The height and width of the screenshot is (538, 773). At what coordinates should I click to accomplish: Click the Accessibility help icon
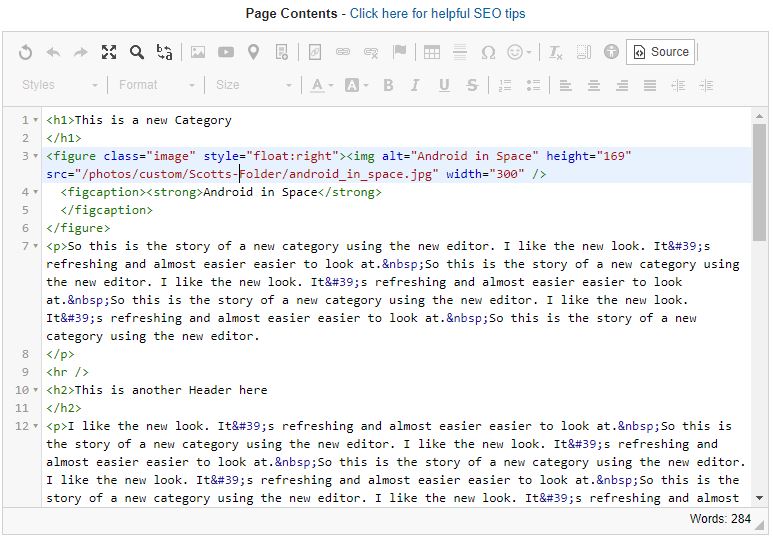(x=612, y=52)
